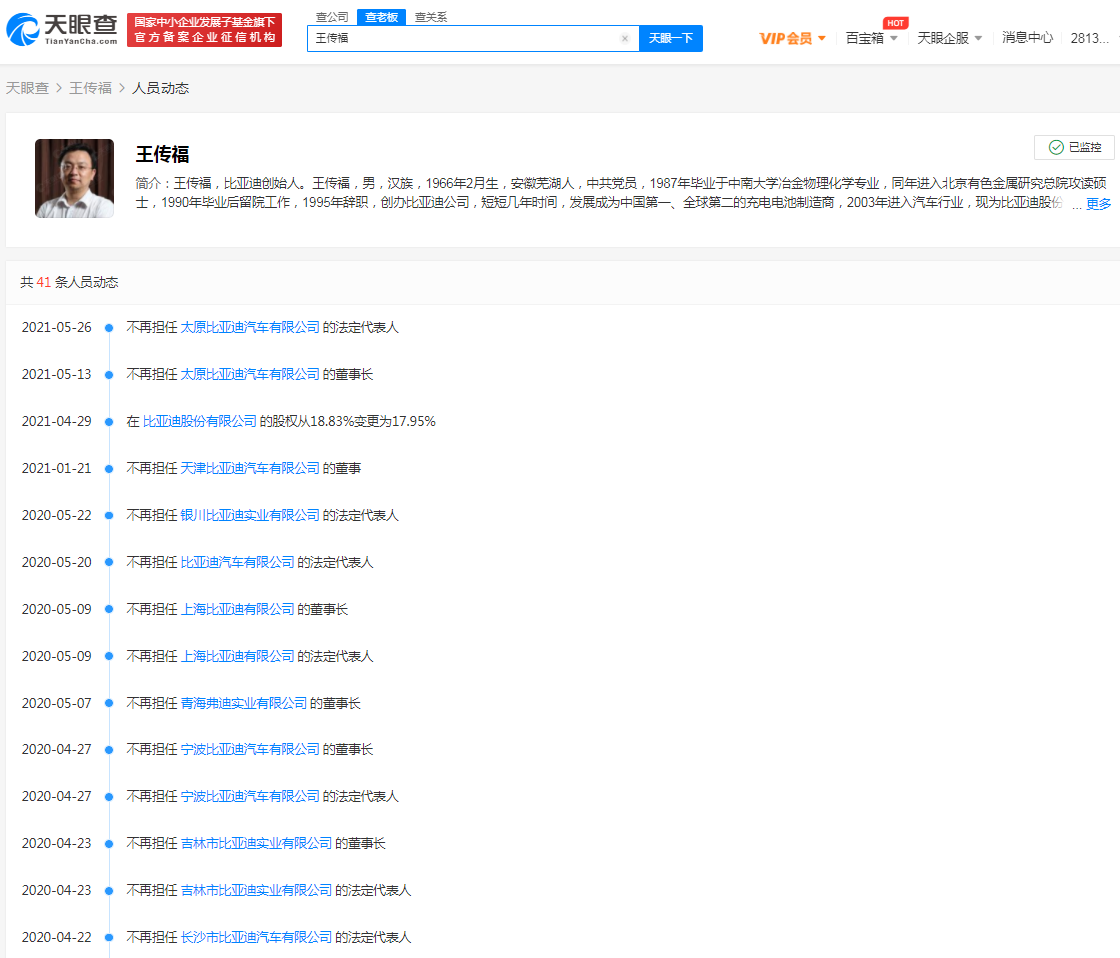Screen dimensions: 1120x958
Task: Click the profile photo of 王传福
Action: pyautogui.click(x=74, y=178)
